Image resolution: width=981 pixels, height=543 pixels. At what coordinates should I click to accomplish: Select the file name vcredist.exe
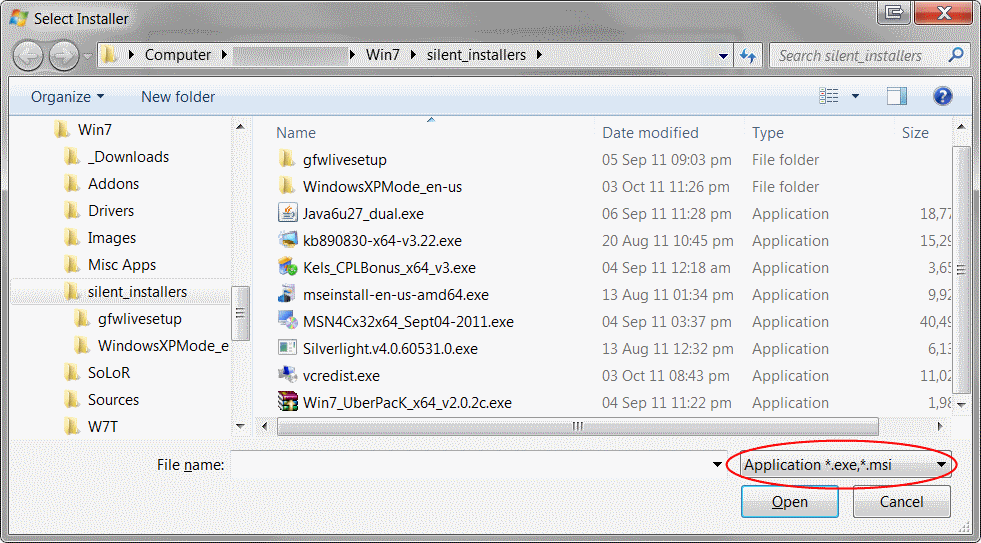(341, 376)
